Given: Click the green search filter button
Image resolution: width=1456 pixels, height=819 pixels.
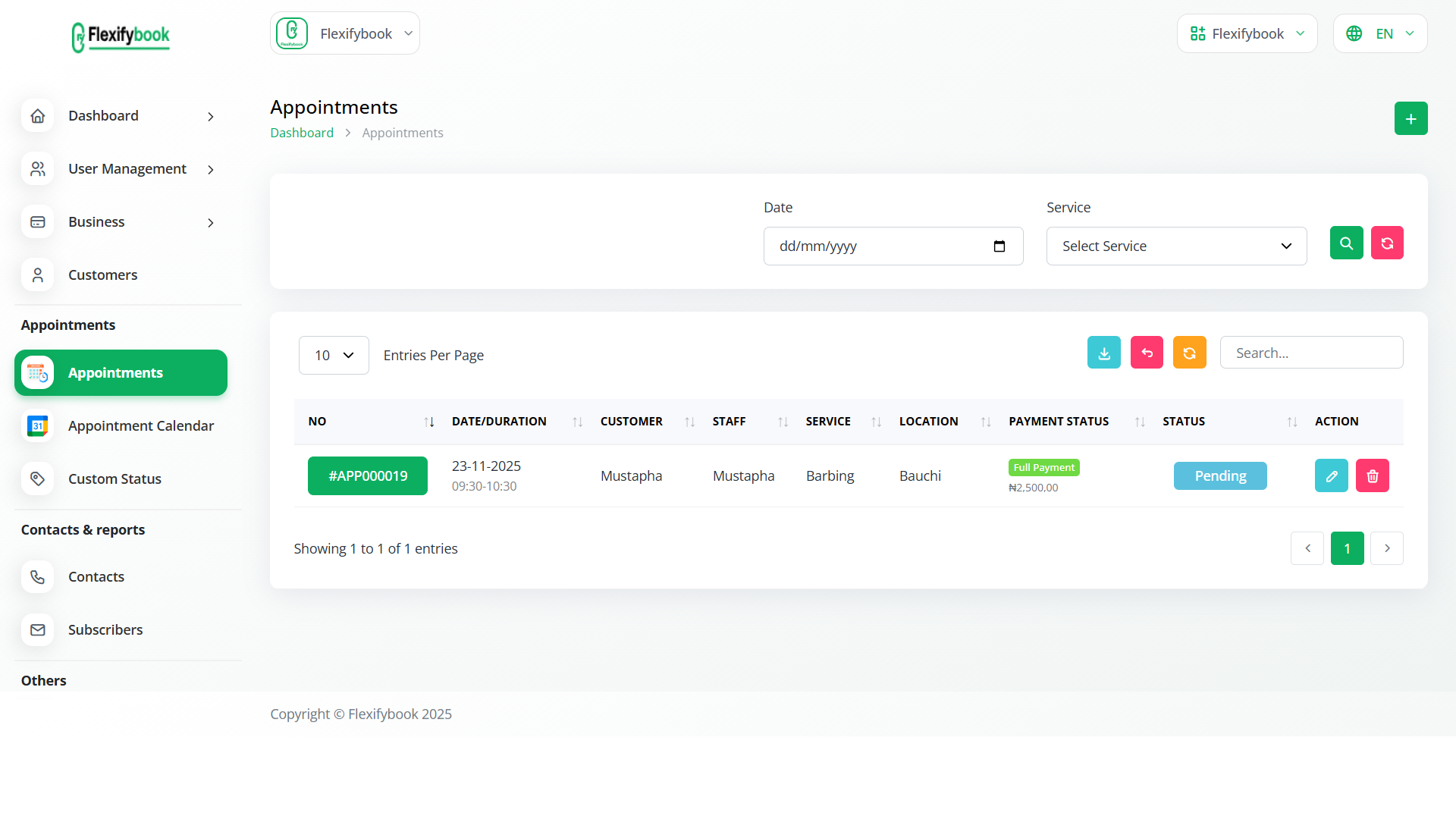Looking at the screenshot, I should click(x=1346, y=243).
